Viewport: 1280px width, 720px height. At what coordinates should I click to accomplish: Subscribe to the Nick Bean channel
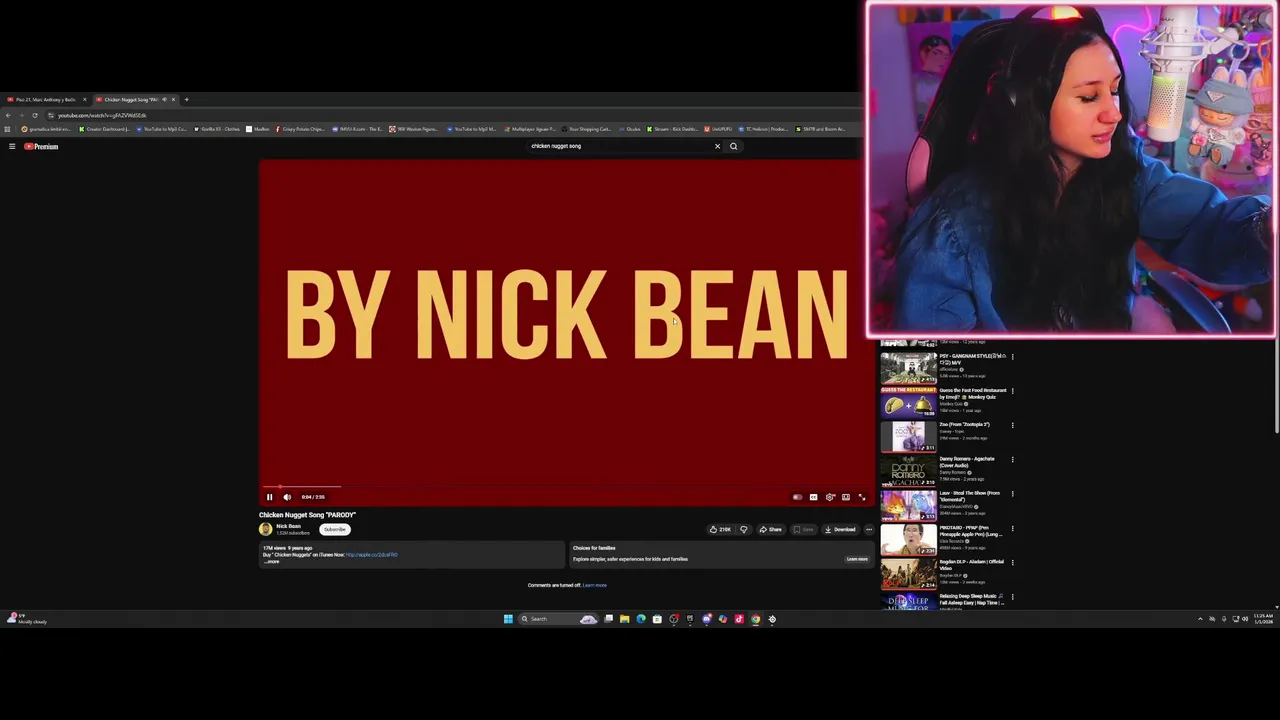point(335,529)
